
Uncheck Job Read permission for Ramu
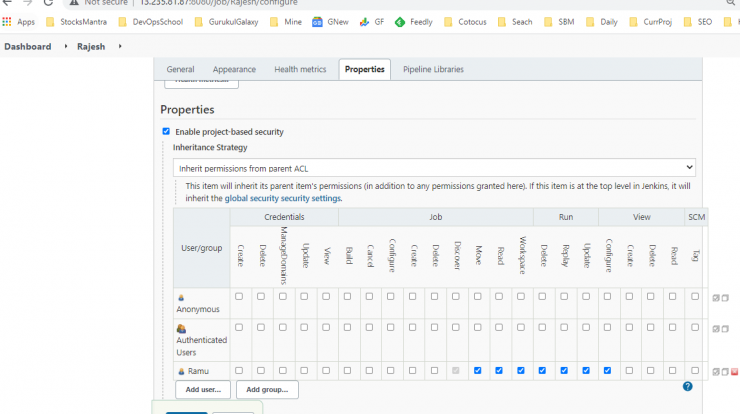pyautogui.click(x=499, y=371)
